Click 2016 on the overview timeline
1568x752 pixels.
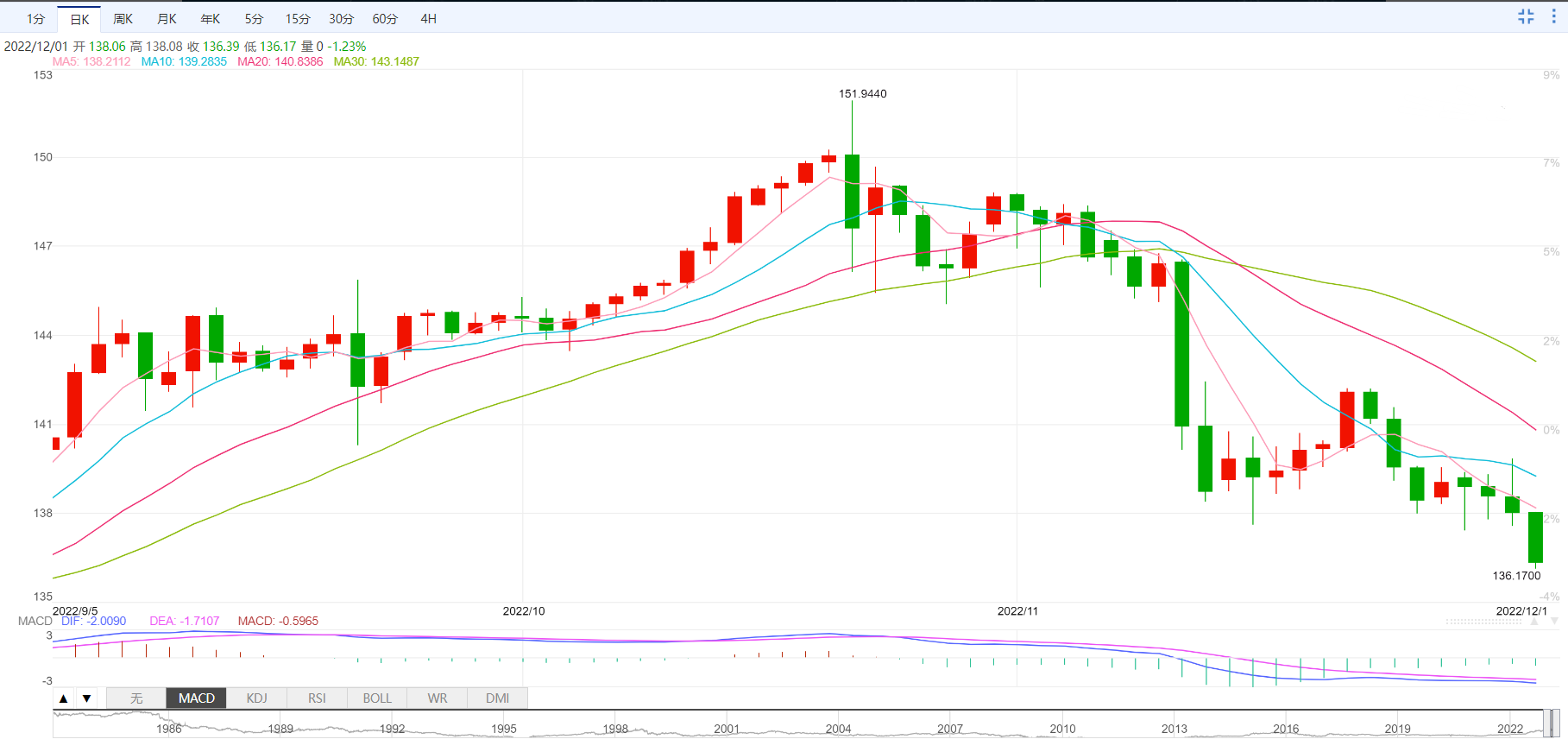1286,729
